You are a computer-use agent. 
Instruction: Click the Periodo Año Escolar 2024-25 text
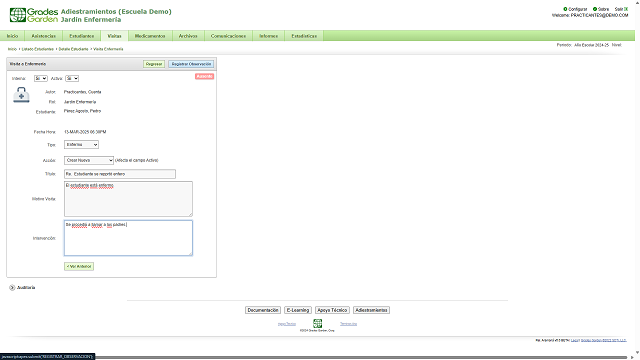pos(582,45)
